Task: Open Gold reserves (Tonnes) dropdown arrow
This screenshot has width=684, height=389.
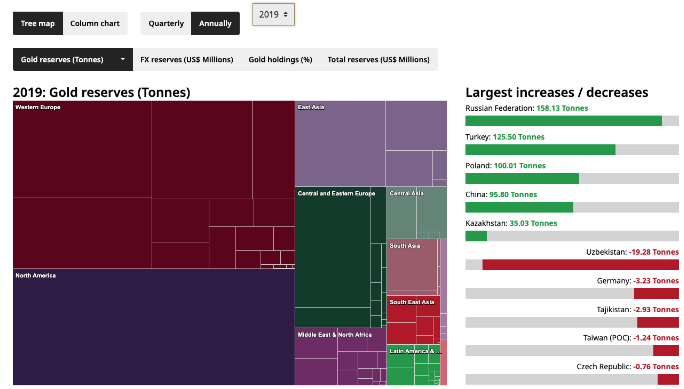Action: 123,59
